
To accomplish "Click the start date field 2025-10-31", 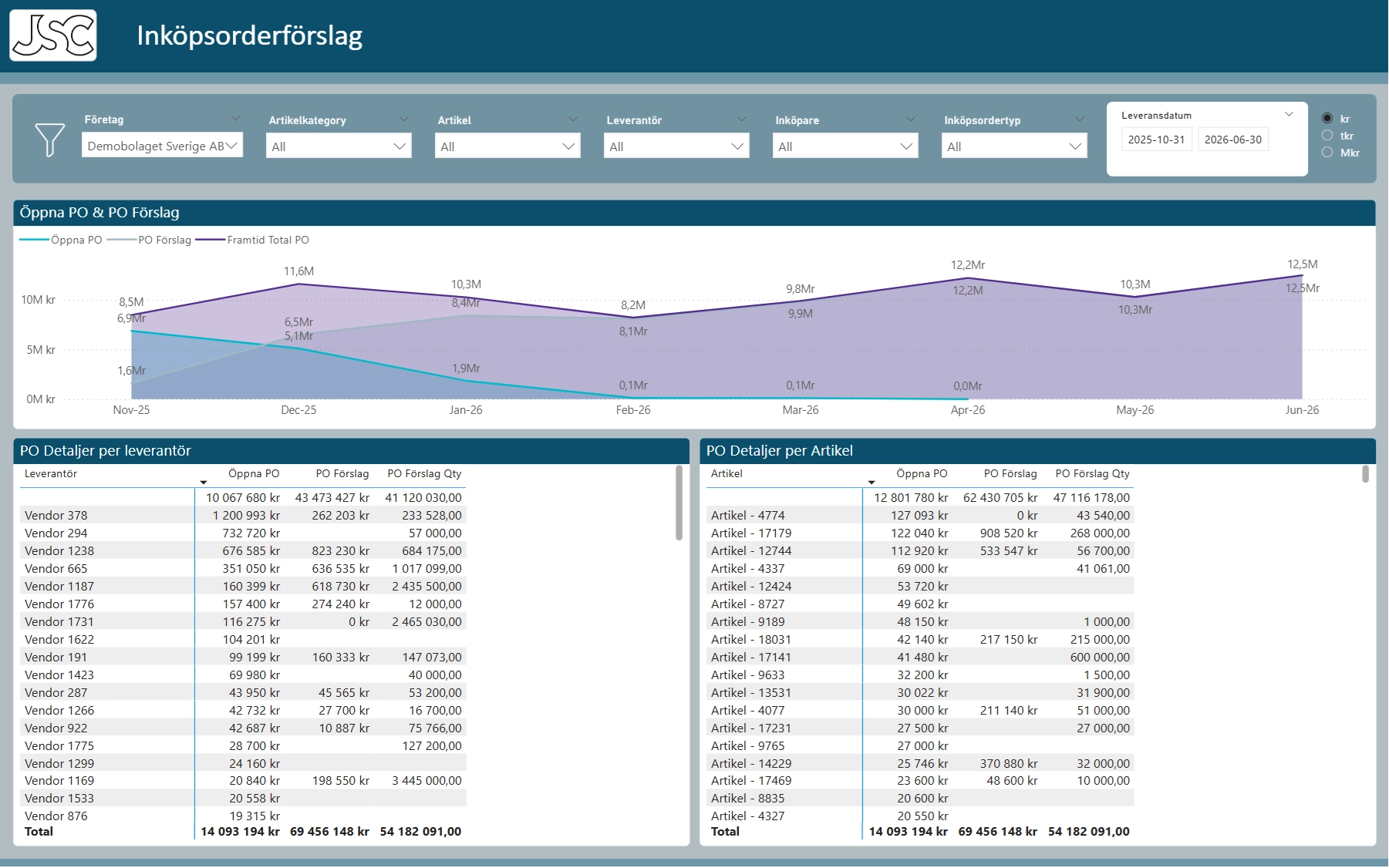I will point(1156,140).
